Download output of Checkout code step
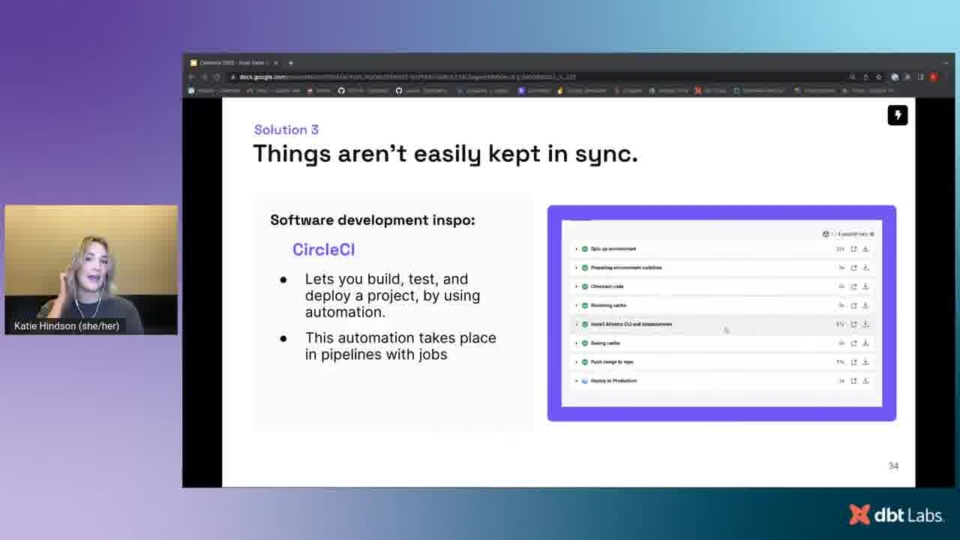Image resolution: width=960 pixels, height=540 pixels. pyautogui.click(x=866, y=287)
